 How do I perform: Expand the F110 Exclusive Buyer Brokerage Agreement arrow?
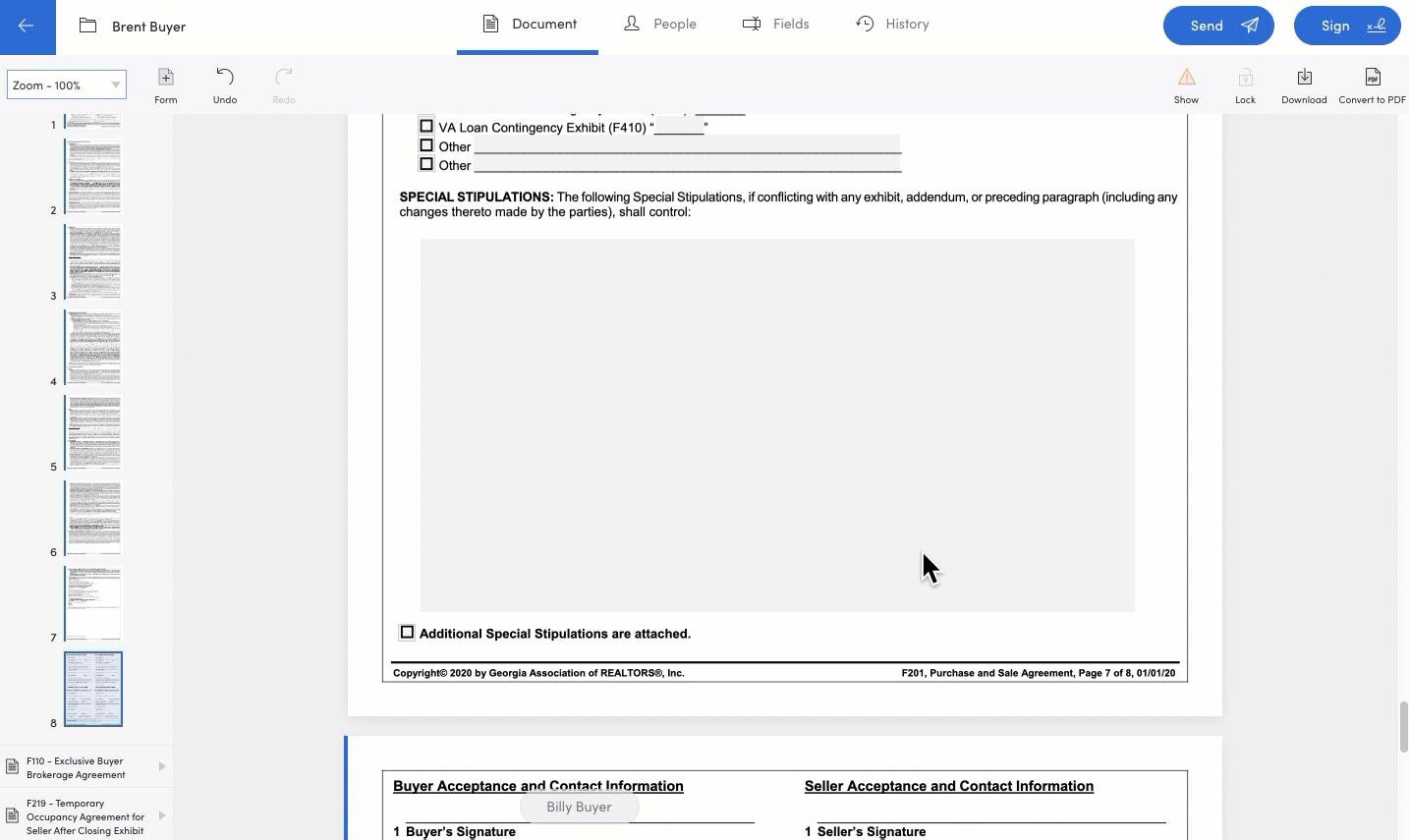coord(162,766)
